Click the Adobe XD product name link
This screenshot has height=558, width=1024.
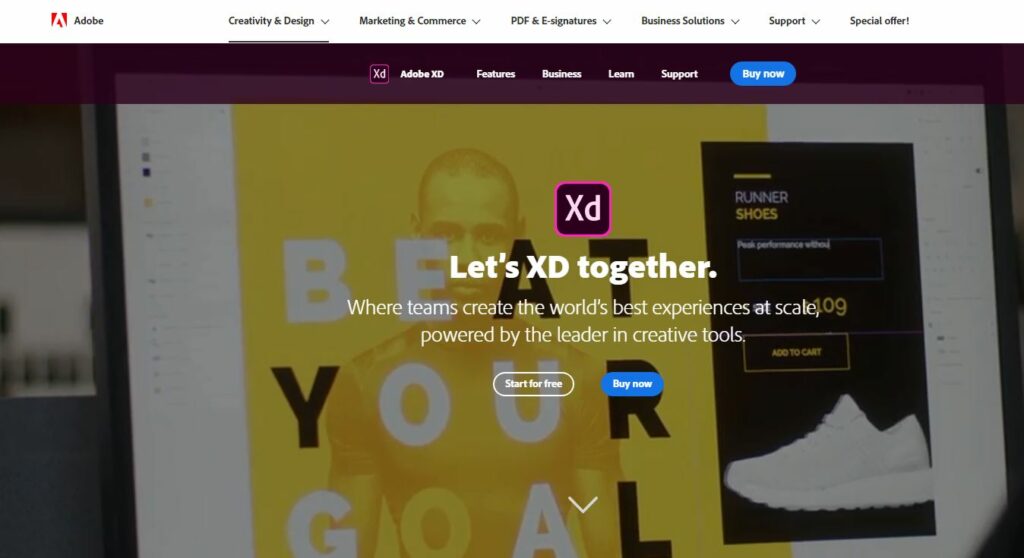click(422, 74)
